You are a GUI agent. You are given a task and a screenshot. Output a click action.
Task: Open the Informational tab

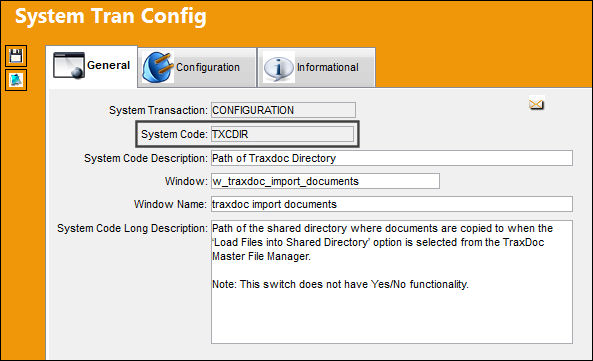(x=316, y=67)
